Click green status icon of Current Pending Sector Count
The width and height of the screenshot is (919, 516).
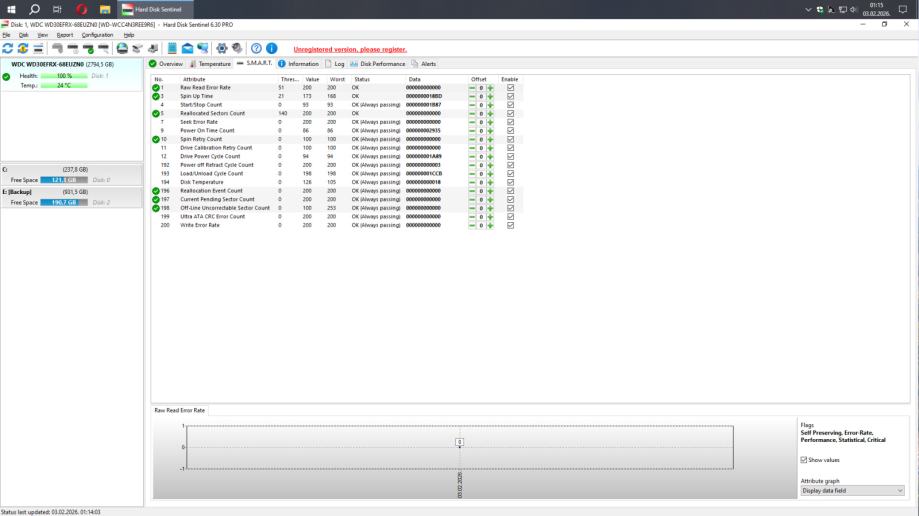156,199
